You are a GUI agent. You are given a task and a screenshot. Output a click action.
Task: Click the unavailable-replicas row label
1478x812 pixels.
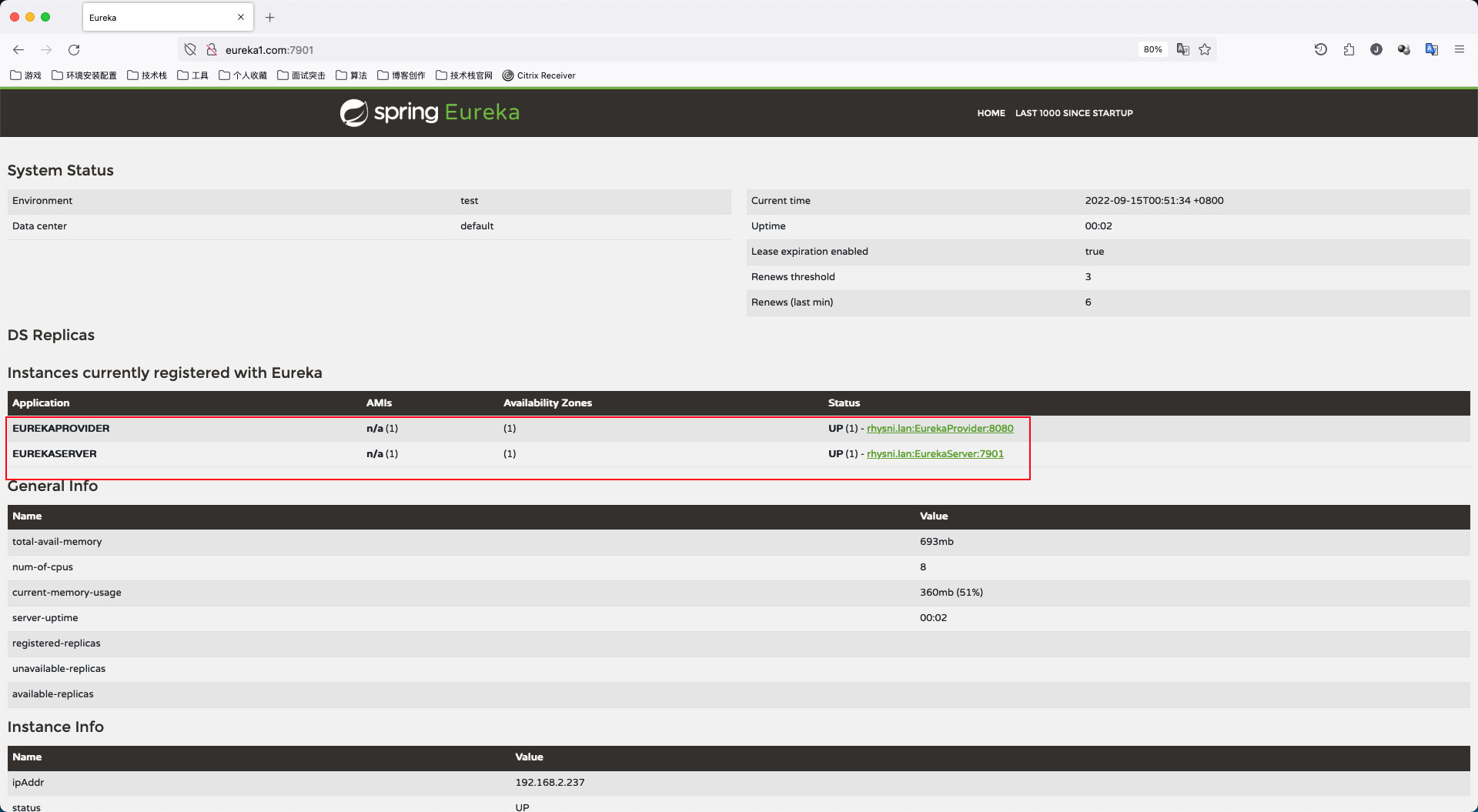59,668
